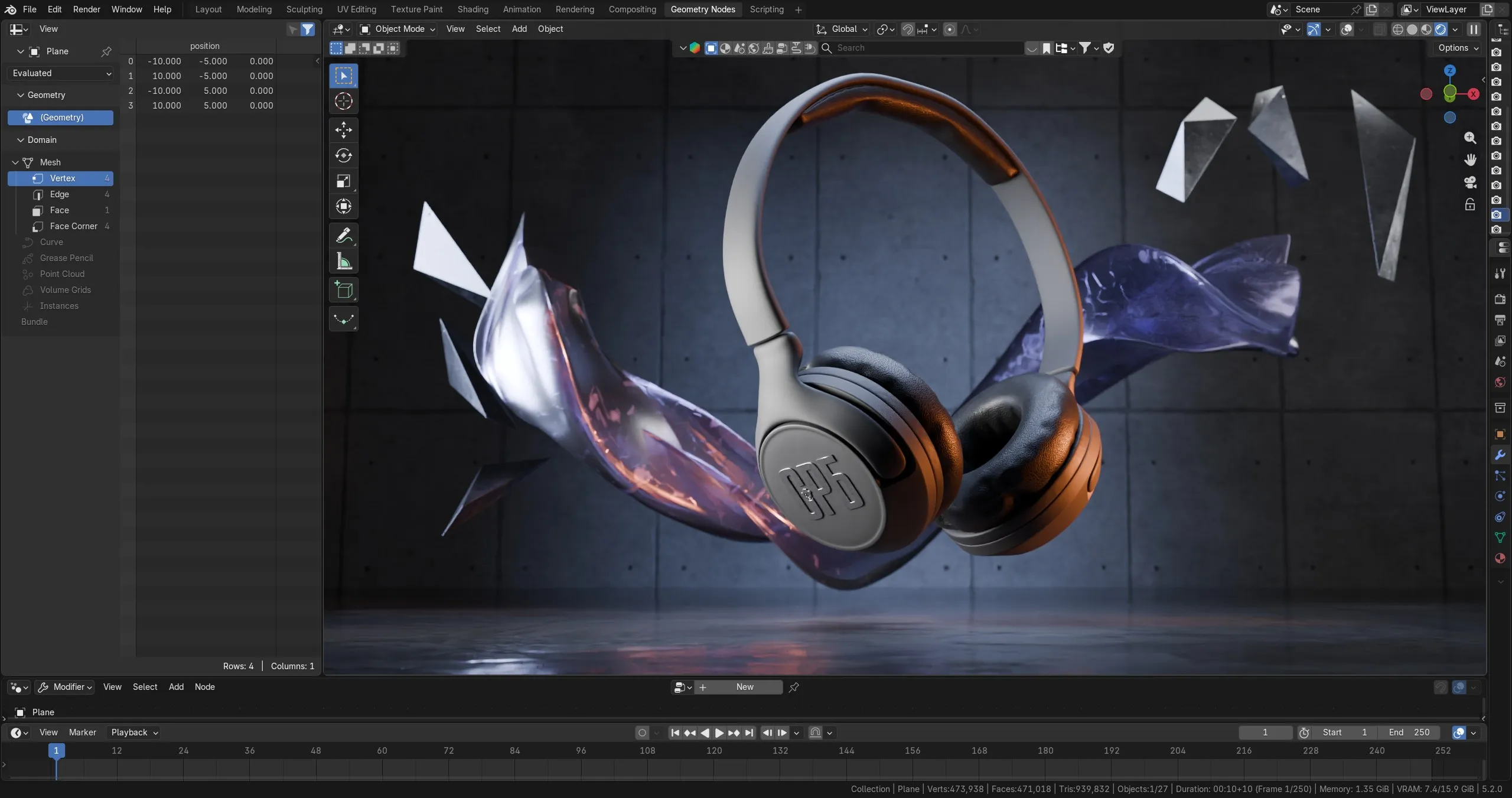Open the viewport shading options arrow
This screenshot has height=798, width=1512.
1455,29
